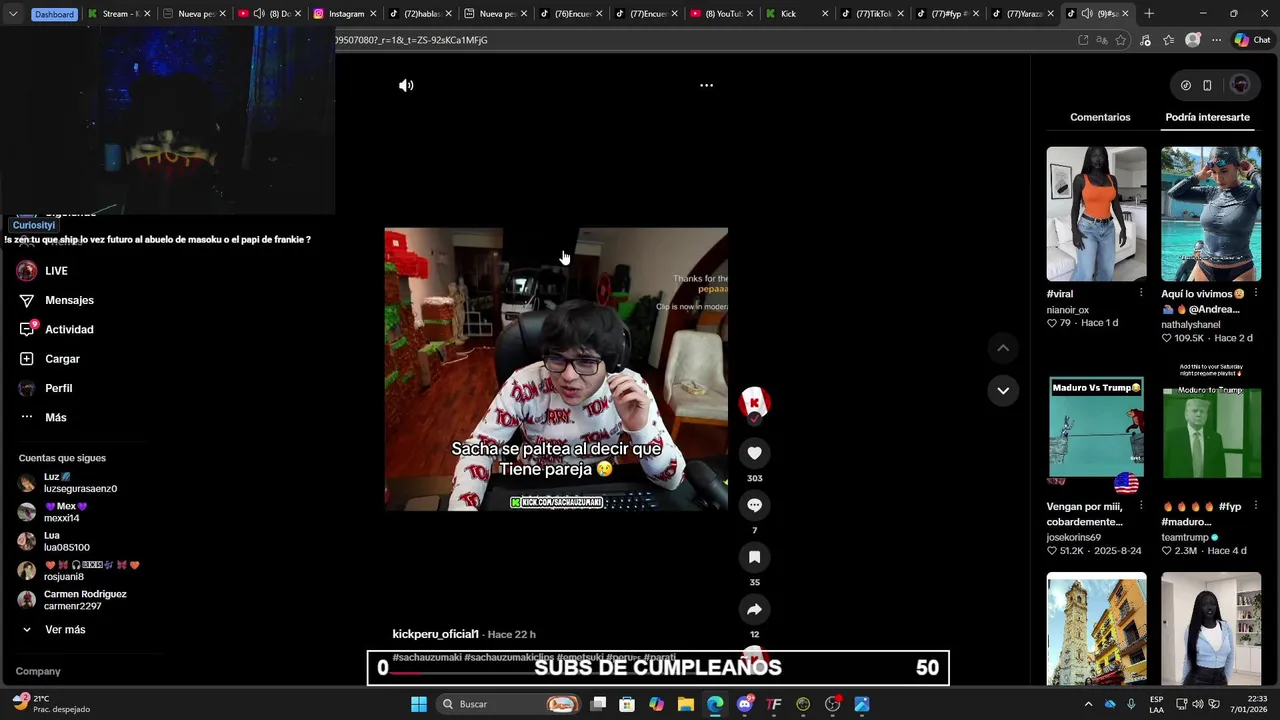Open the kickperu_oficial1 creator name
Image resolution: width=1280 pixels, height=720 pixels.
coord(435,634)
